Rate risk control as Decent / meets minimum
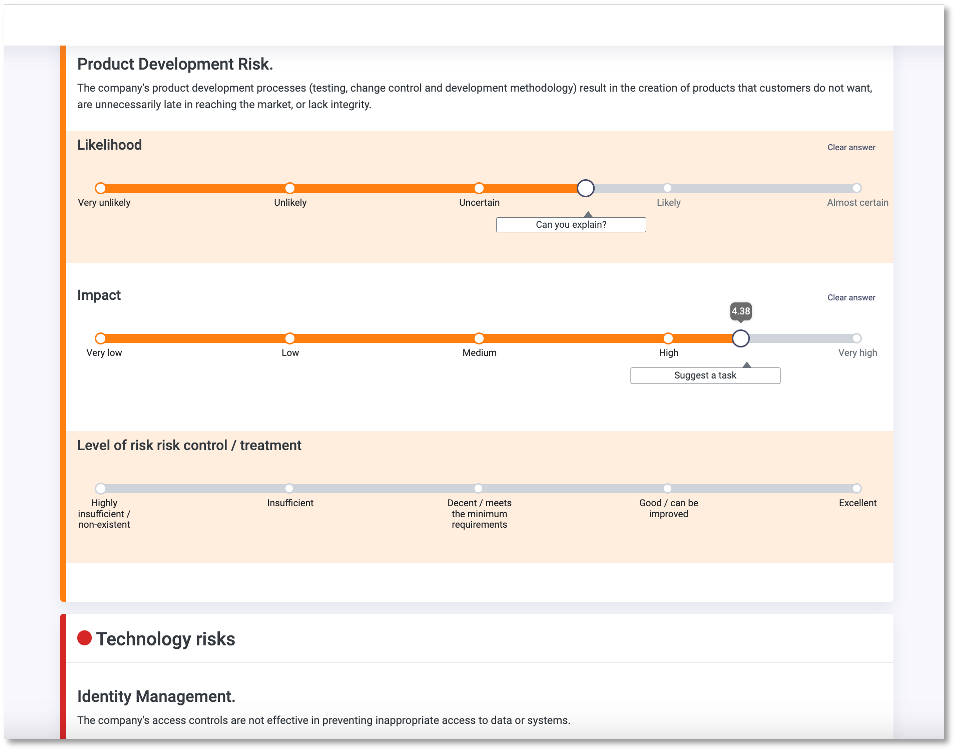Image resolution: width=958 pixels, height=752 pixels. pos(479,488)
